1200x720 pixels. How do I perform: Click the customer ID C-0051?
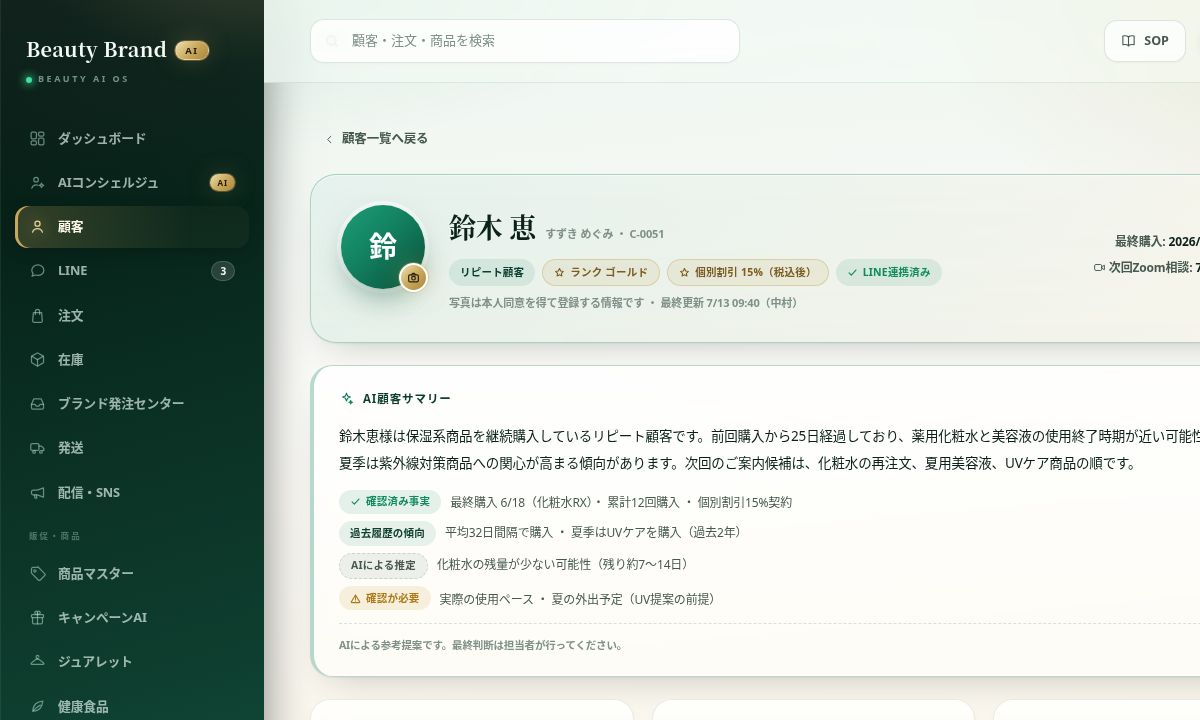[x=646, y=234]
